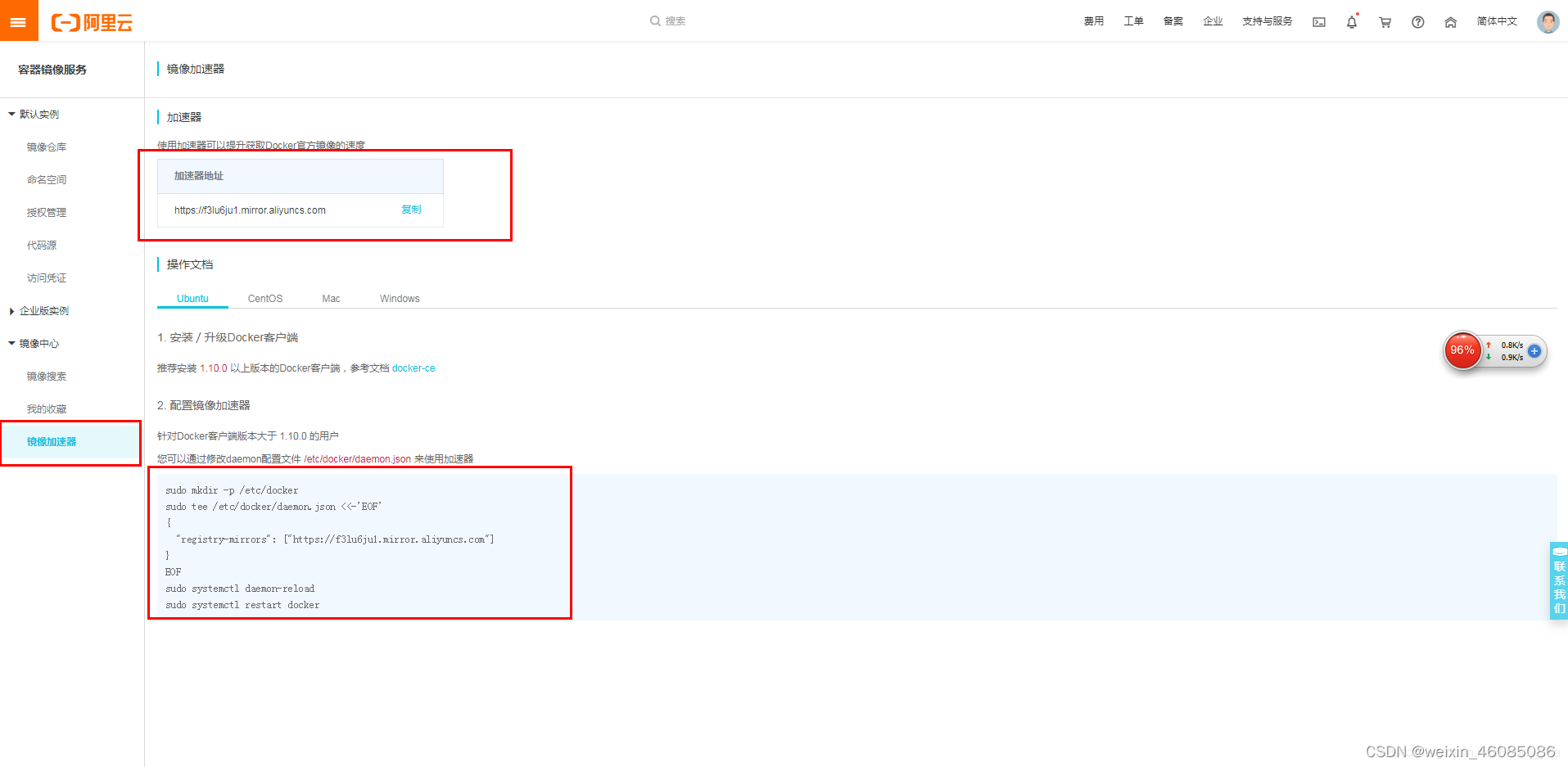Screen dimensions: 1568x767
Task: Click the registry-mirrors line in code block
Action: pyautogui.click(x=335, y=539)
